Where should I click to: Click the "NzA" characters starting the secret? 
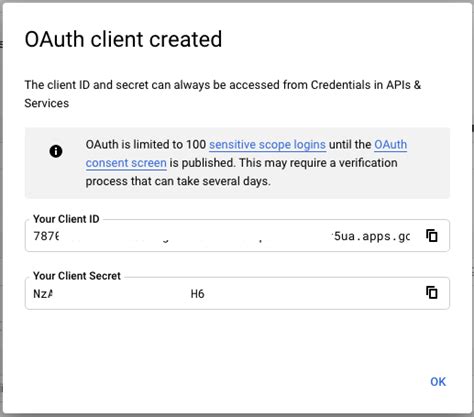click(43, 294)
